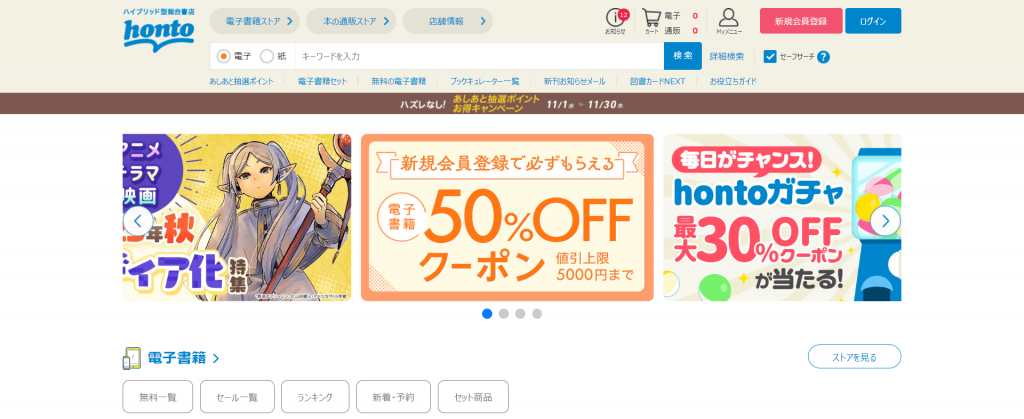This screenshot has height=419, width=1024.
Task: Jump to the third carousel dot
Action: point(520,314)
